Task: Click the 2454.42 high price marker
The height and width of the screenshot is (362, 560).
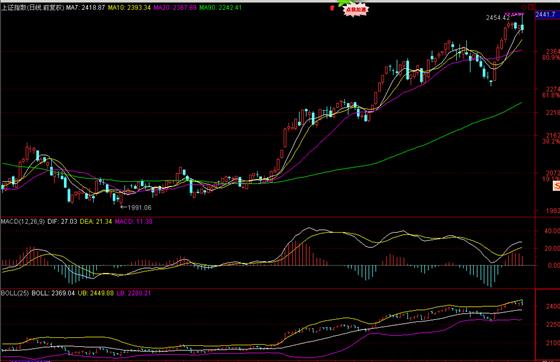Action: pyautogui.click(x=498, y=17)
